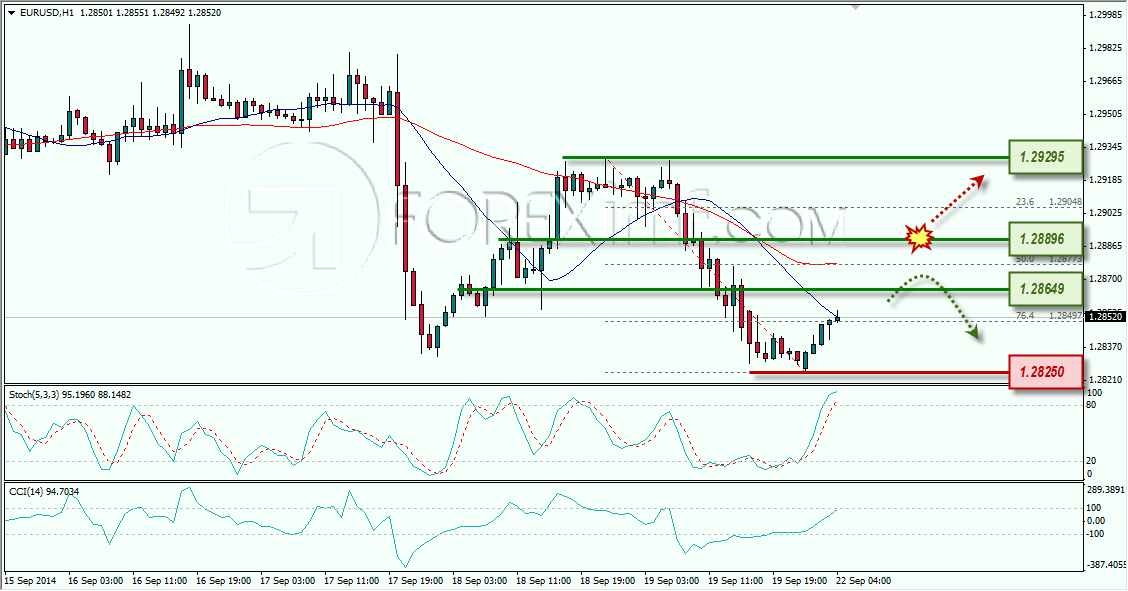Click the 1.29505 price axis label
The image size is (1128, 591).
click(1106, 114)
